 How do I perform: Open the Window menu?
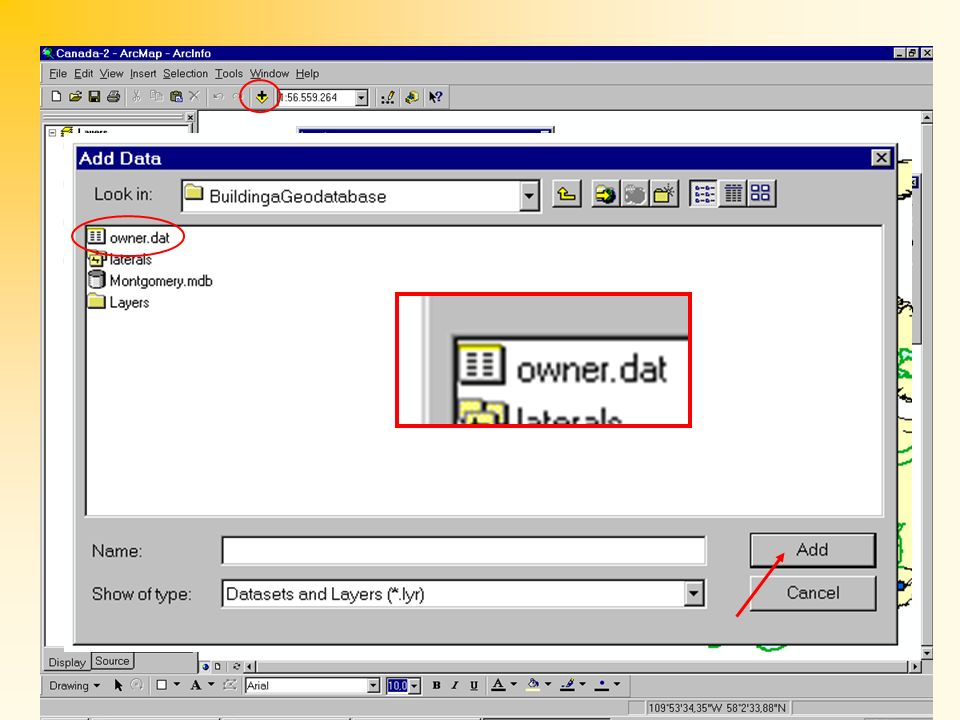click(269, 73)
